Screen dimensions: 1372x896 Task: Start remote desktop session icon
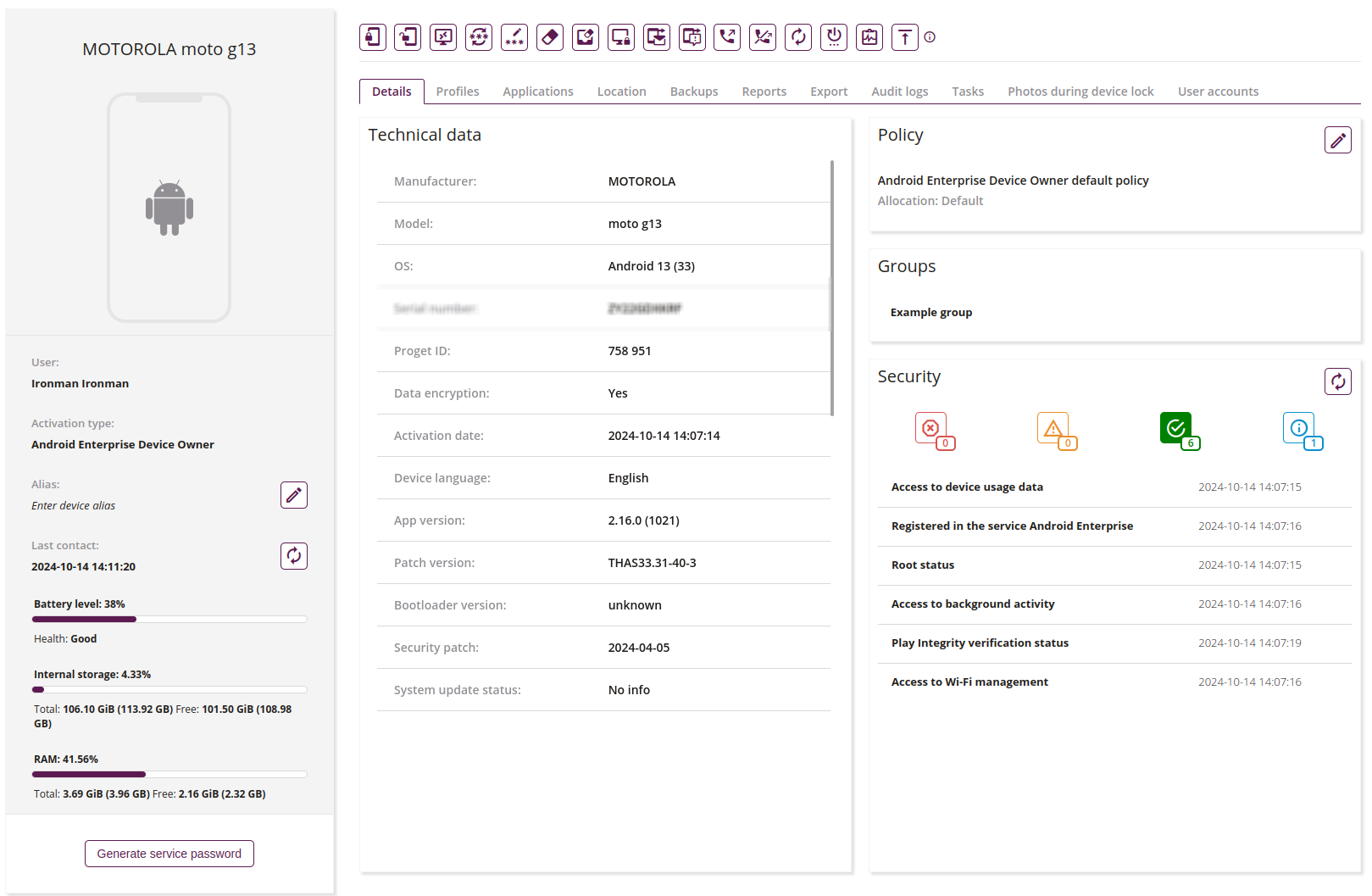coord(443,37)
